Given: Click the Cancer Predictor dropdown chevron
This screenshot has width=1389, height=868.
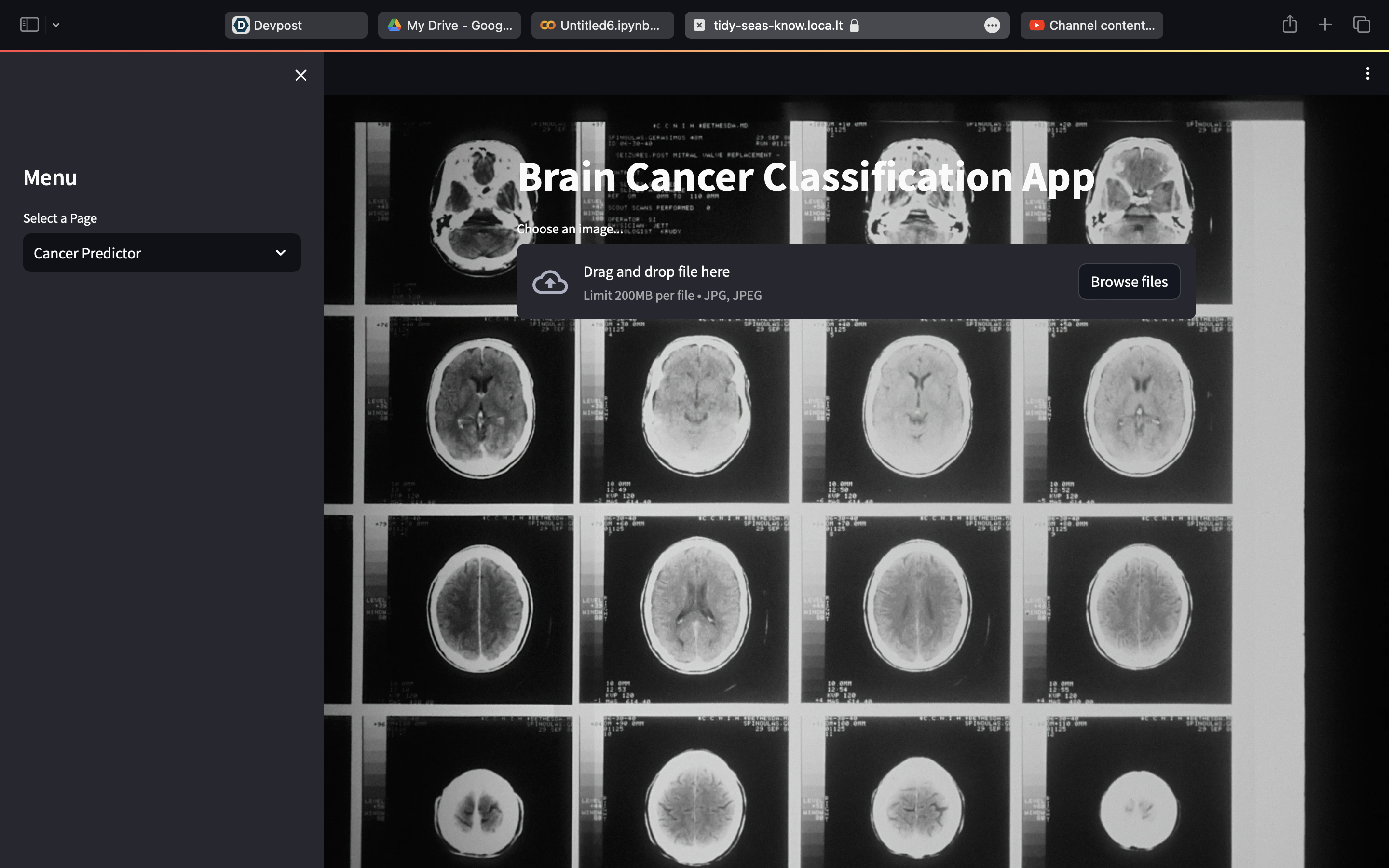Looking at the screenshot, I should click(x=281, y=253).
